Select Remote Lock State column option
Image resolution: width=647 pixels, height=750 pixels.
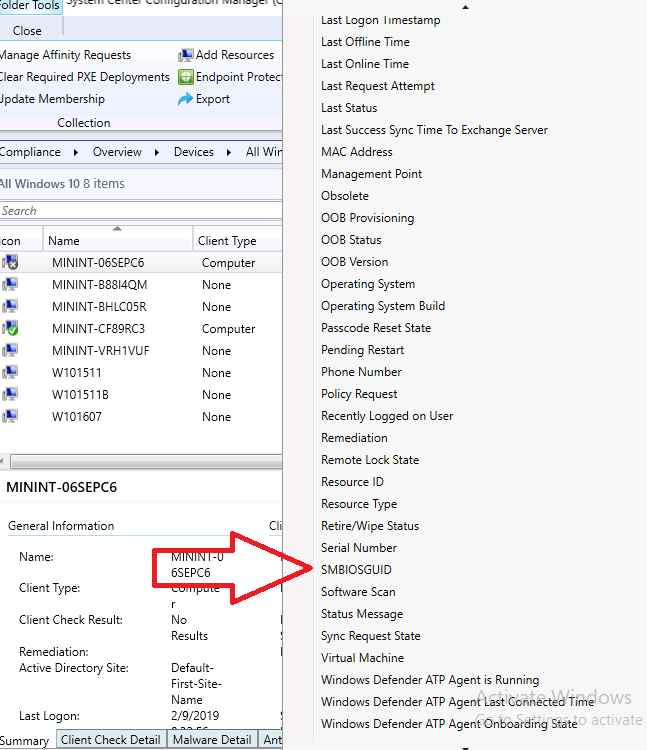click(370, 460)
